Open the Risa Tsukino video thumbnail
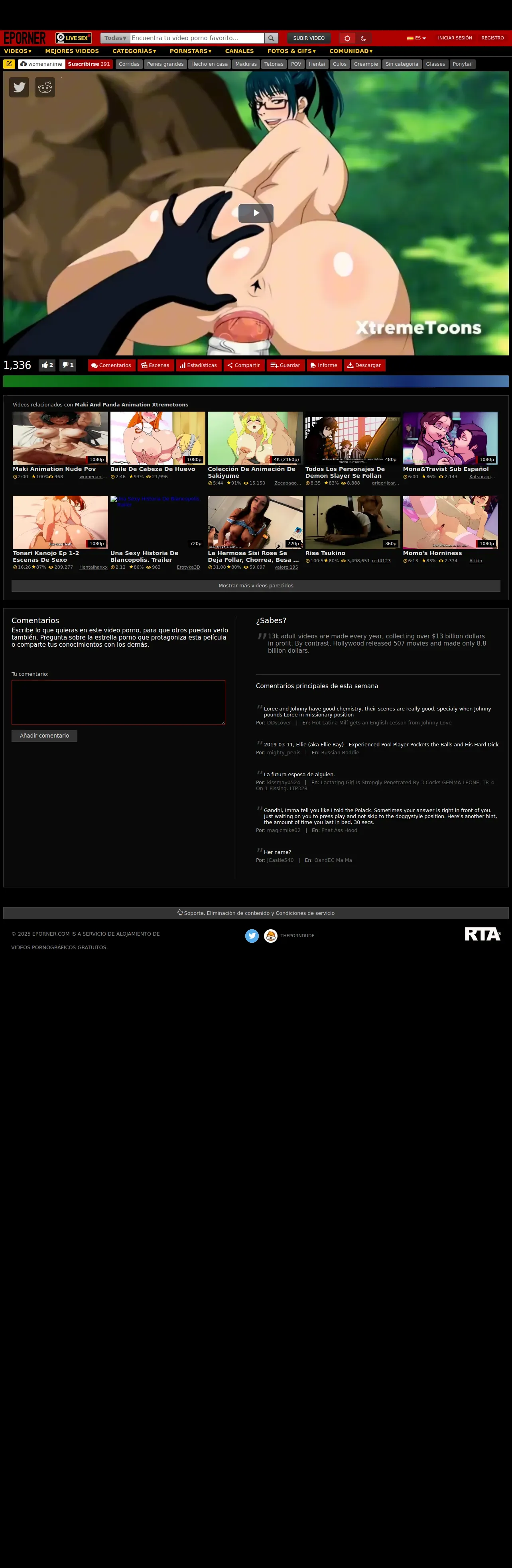512x1568 pixels. click(352, 522)
